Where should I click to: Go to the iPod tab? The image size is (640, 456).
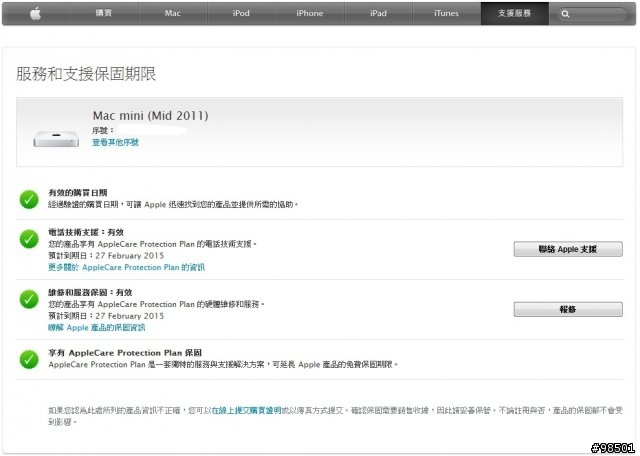[241, 13]
